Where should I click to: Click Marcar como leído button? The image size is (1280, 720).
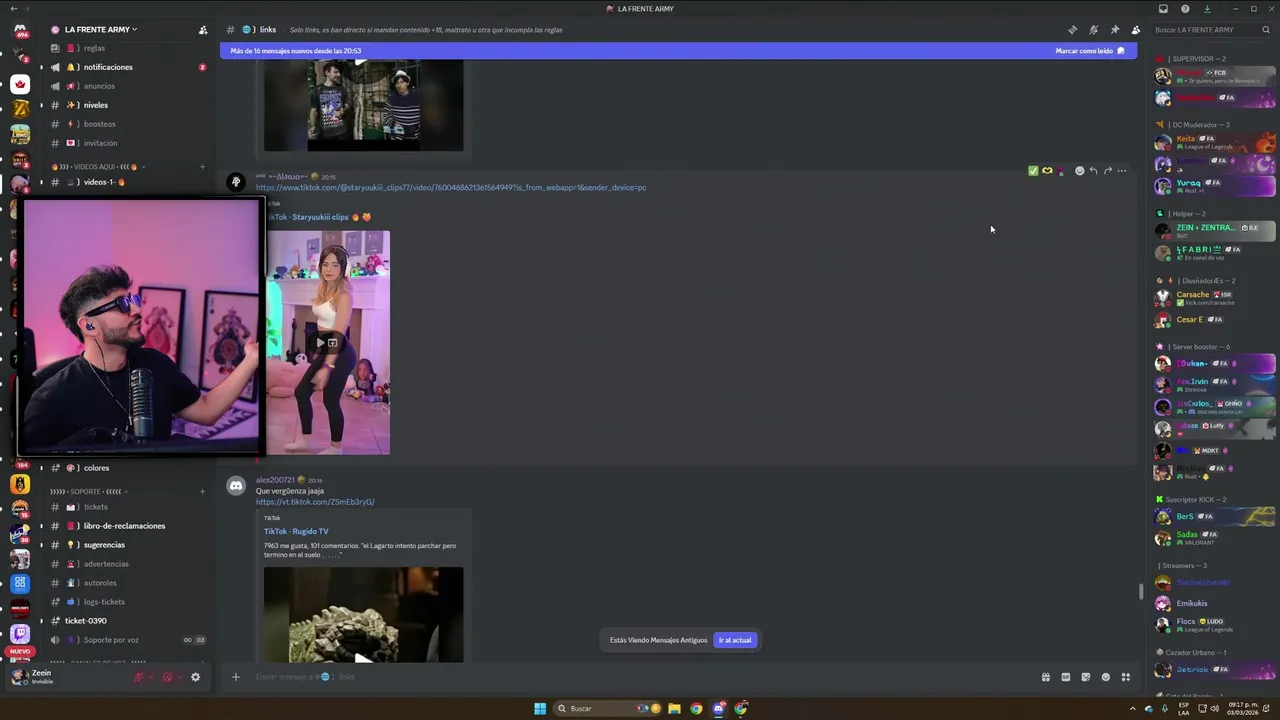tap(1089, 51)
